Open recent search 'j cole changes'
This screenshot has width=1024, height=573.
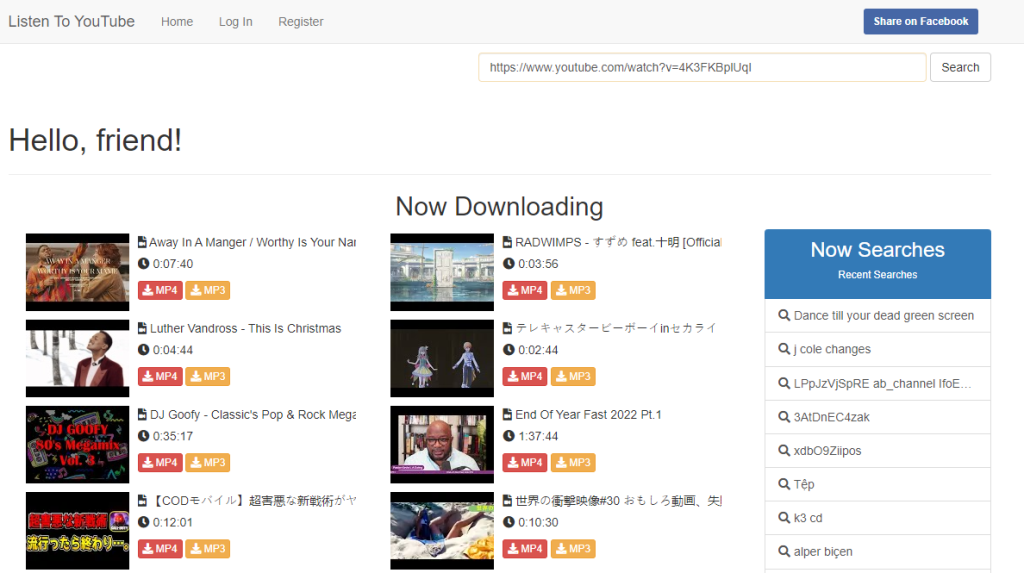coord(832,349)
